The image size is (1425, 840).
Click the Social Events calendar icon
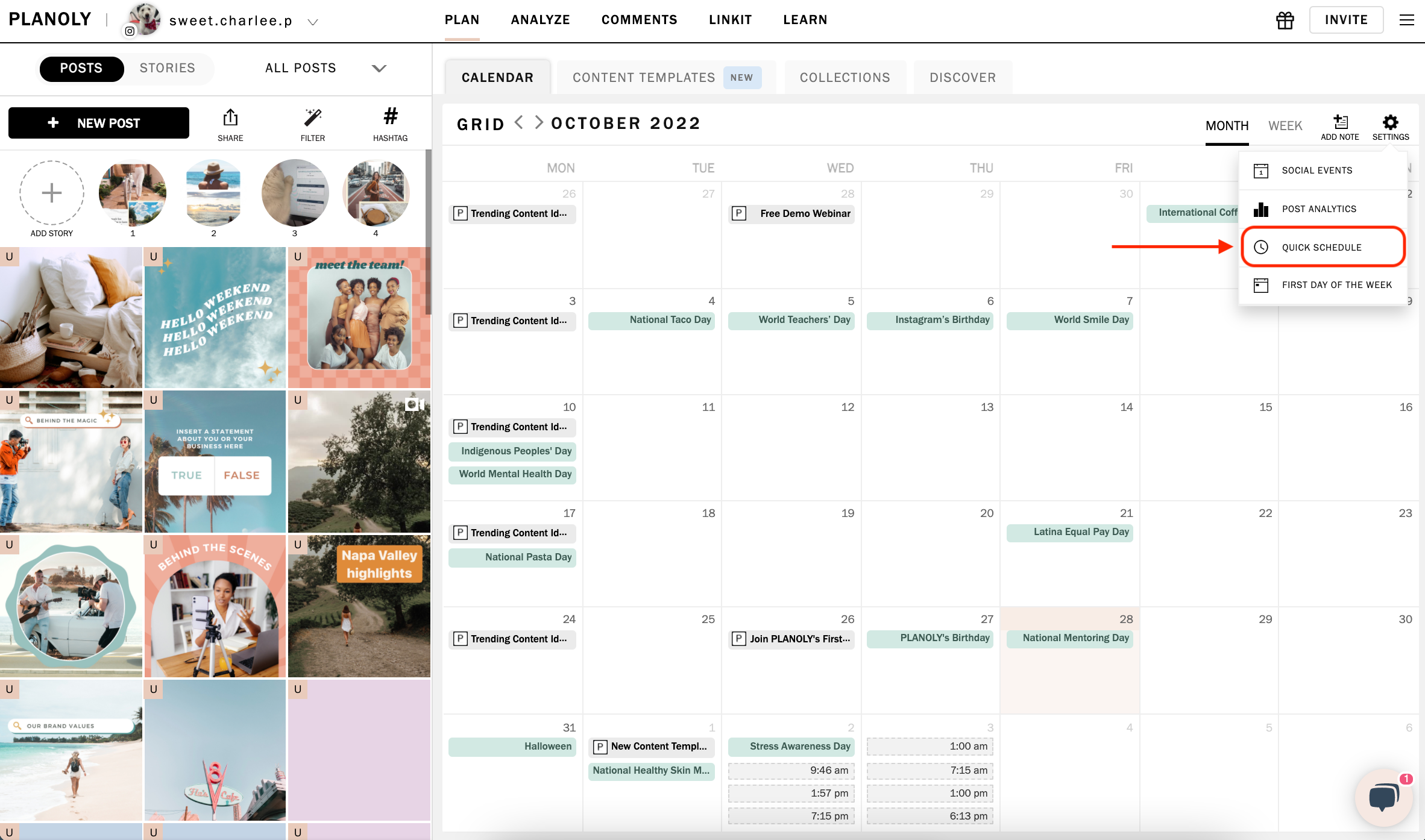pyautogui.click(x=1261, y=171)
